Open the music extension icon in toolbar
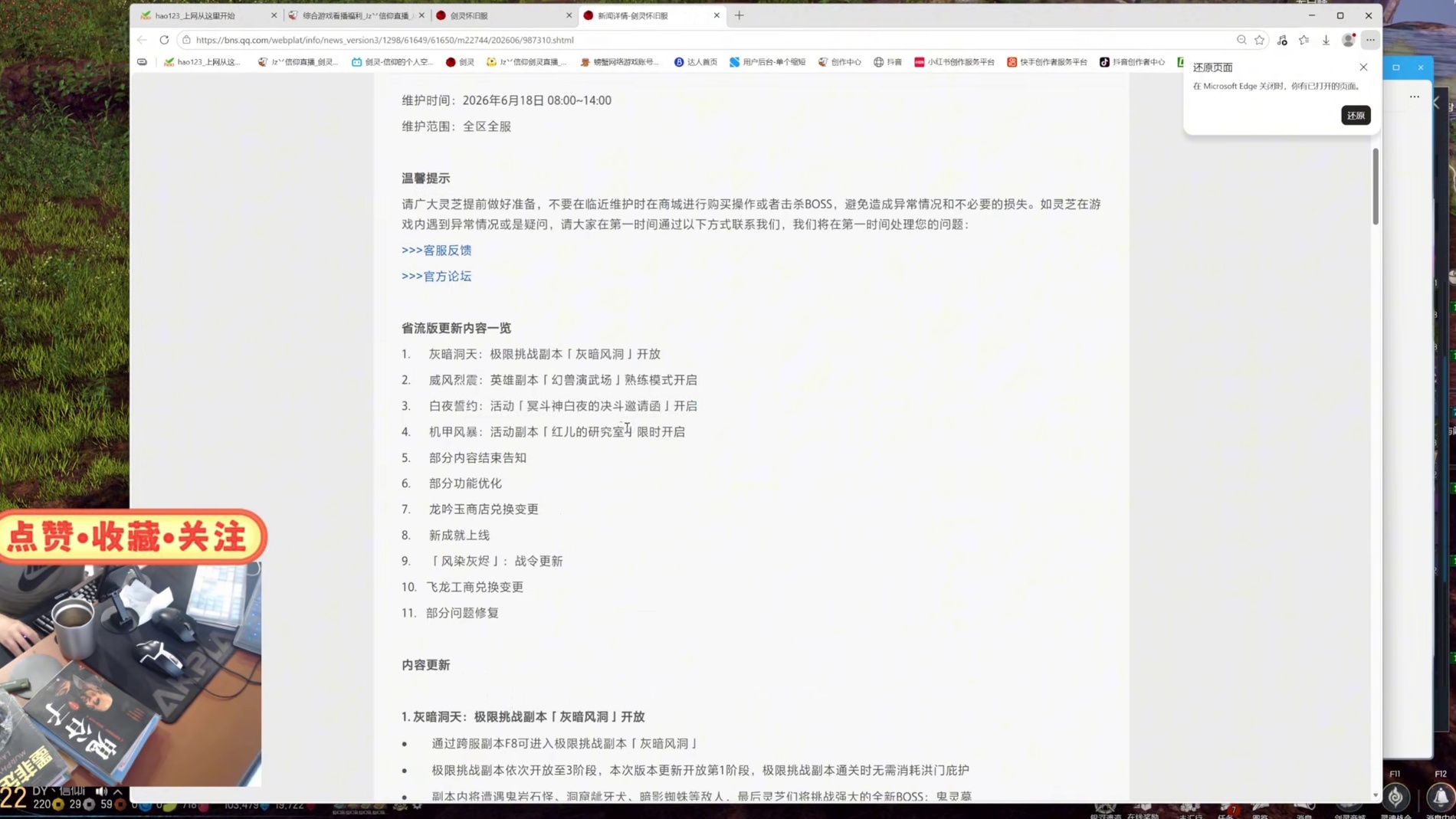1456x819 pixels. point(1282,40)
